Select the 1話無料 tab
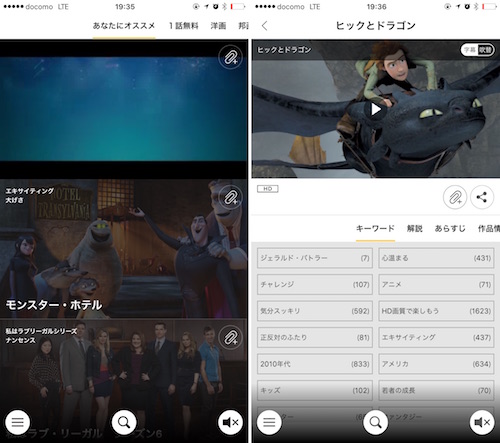This screenshot has height=443, width=500. [184, 26]
